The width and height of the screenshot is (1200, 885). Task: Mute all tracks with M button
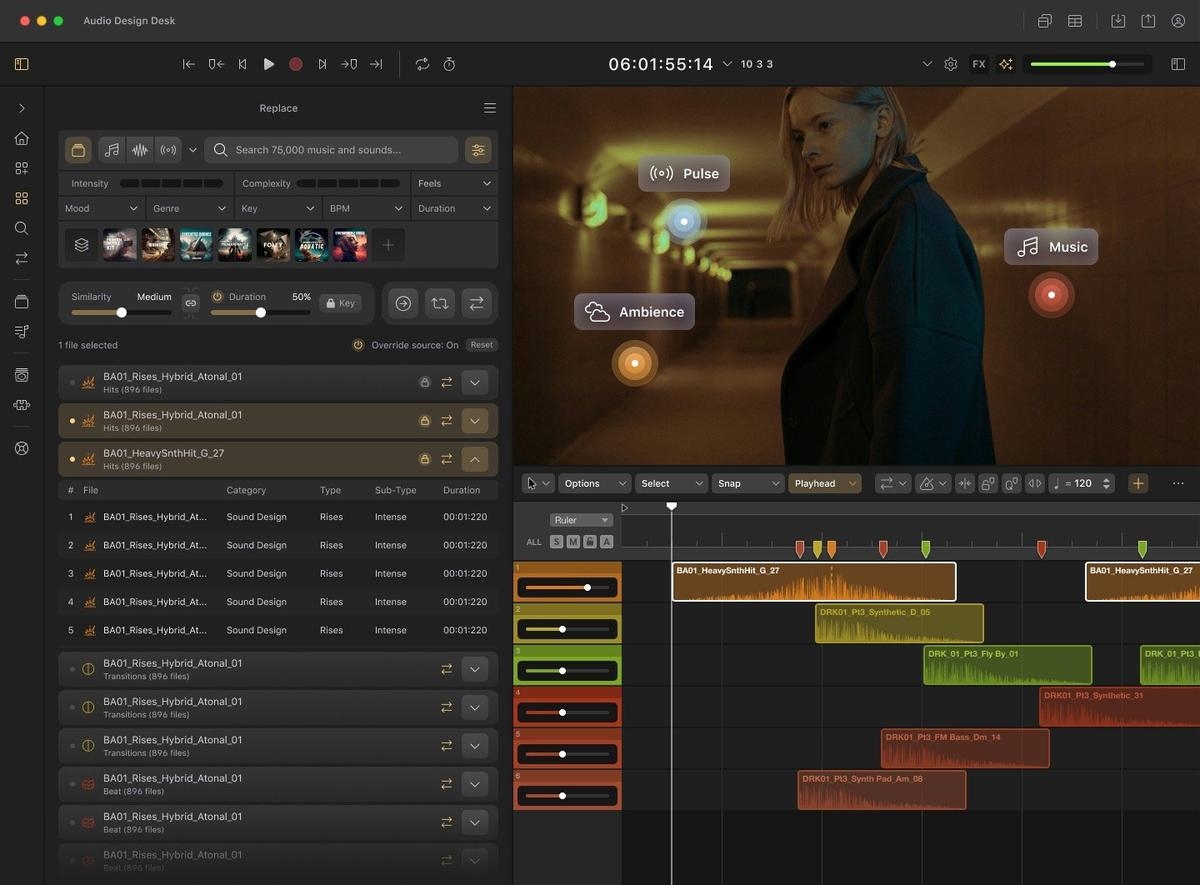tap(573, 542)
